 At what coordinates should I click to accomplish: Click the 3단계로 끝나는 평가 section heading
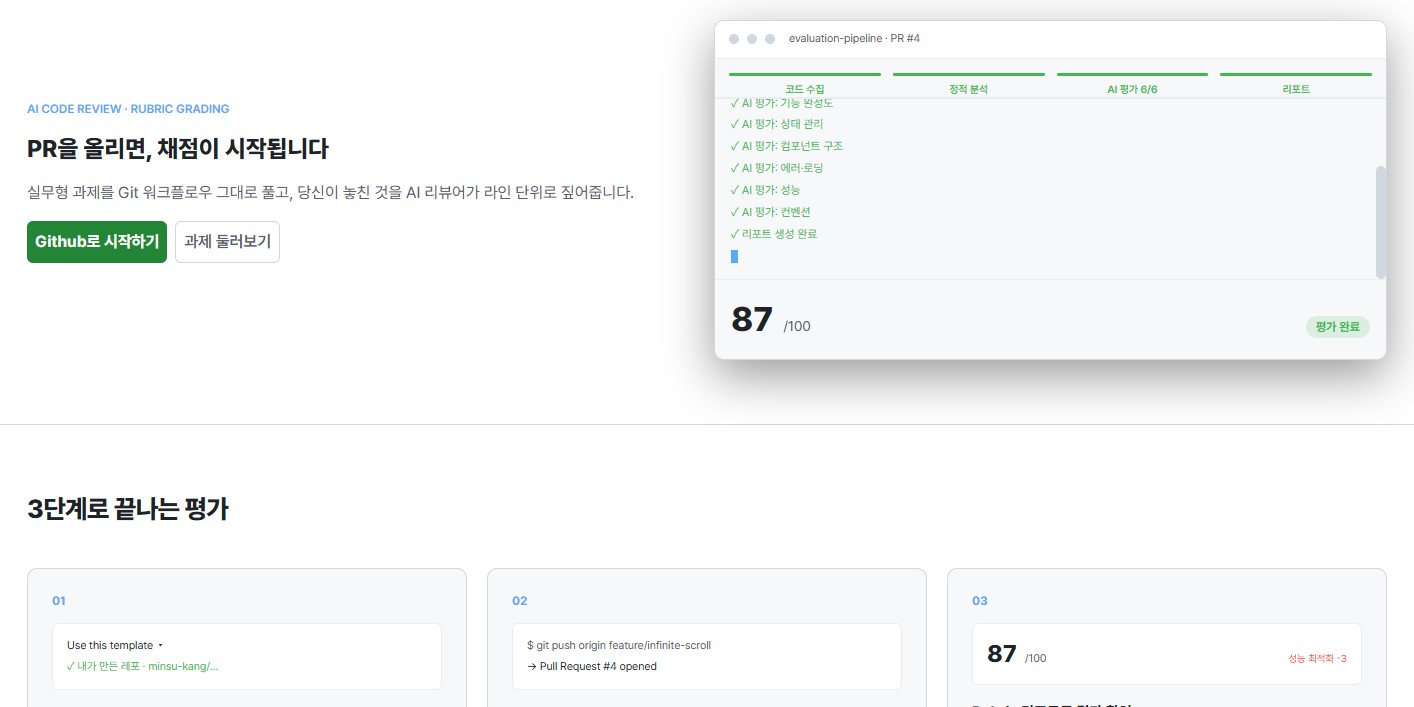128,509
